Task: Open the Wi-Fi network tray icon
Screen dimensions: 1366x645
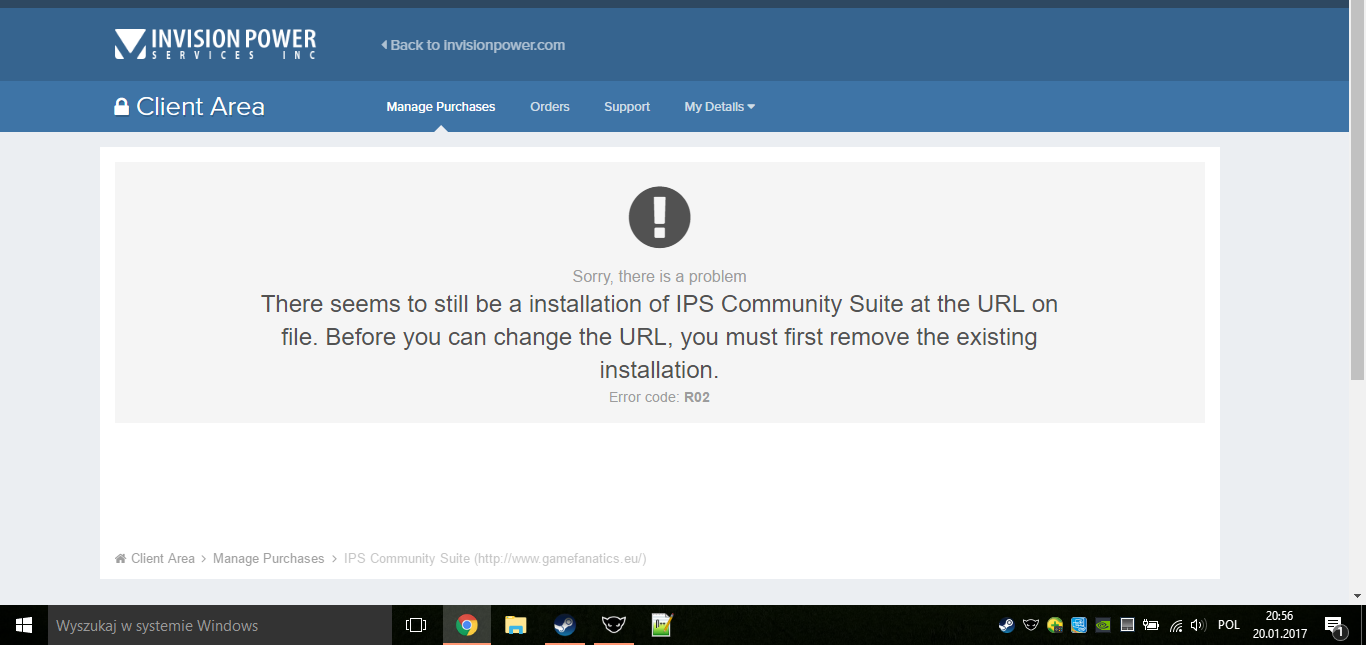Action: [1175, 625]
